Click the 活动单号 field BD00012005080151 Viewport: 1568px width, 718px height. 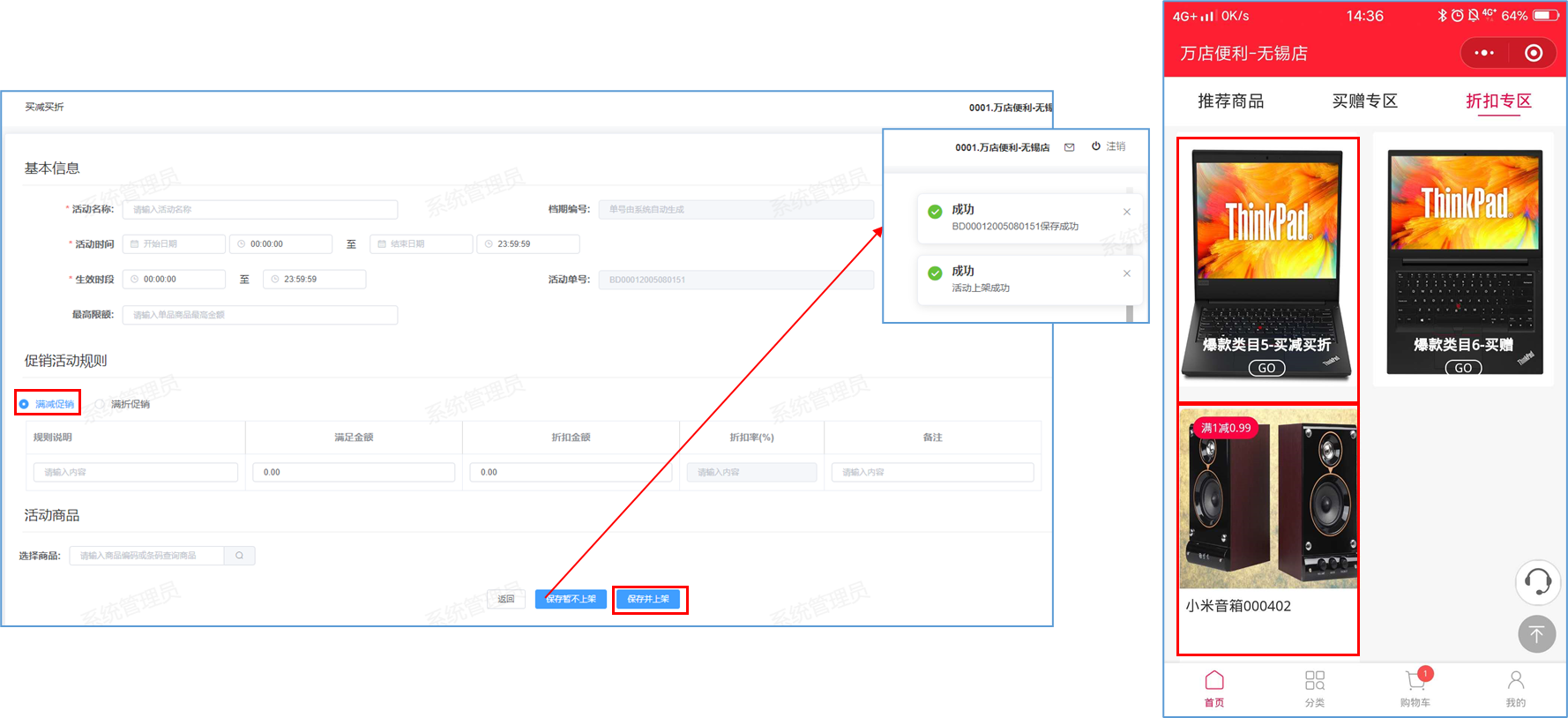tap(736, 280)
